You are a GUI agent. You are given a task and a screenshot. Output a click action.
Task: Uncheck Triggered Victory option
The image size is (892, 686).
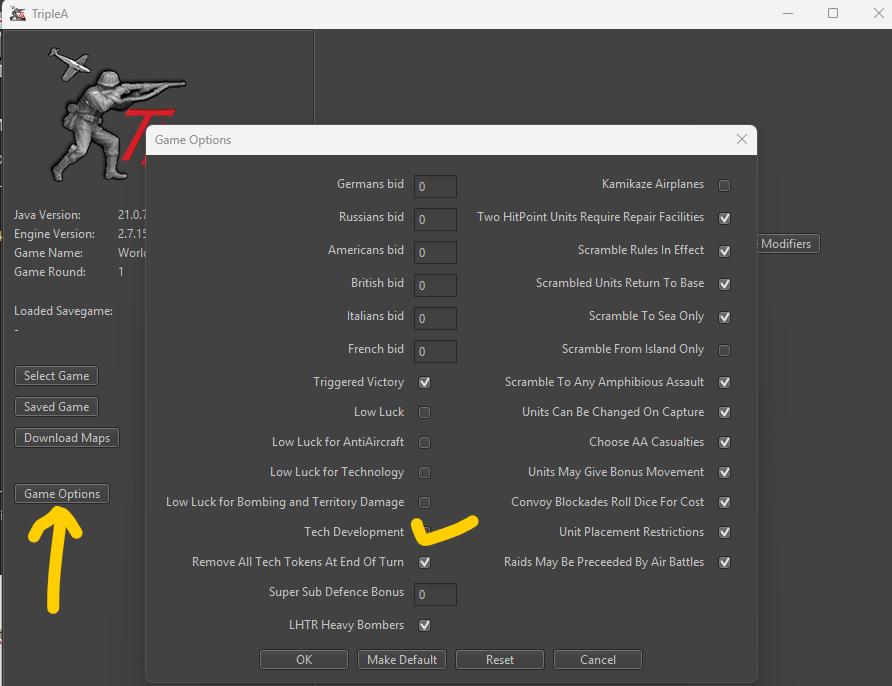click(x=424, y=382)
